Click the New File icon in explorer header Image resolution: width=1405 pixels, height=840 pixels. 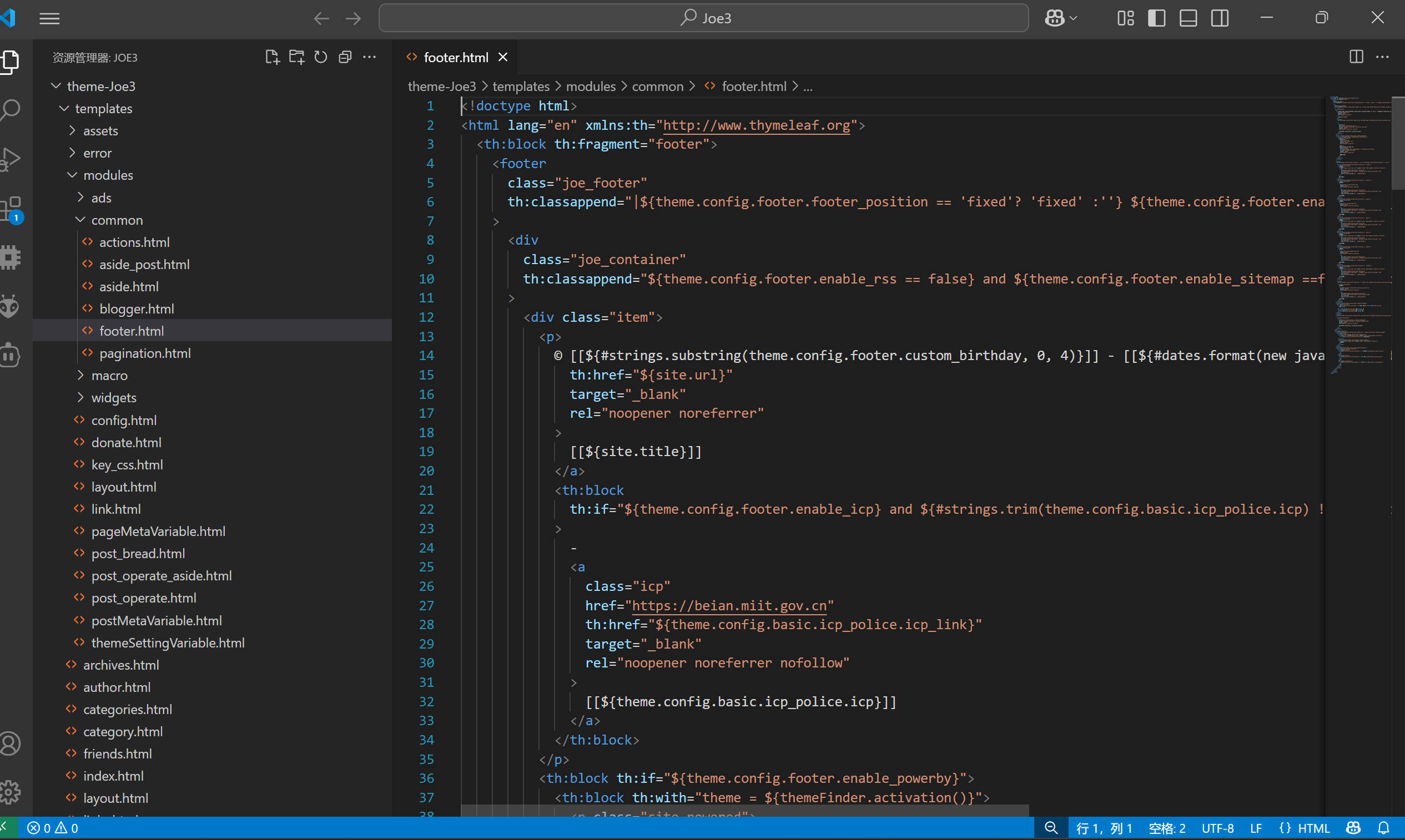pyautogui.click(x=272, y=57)
